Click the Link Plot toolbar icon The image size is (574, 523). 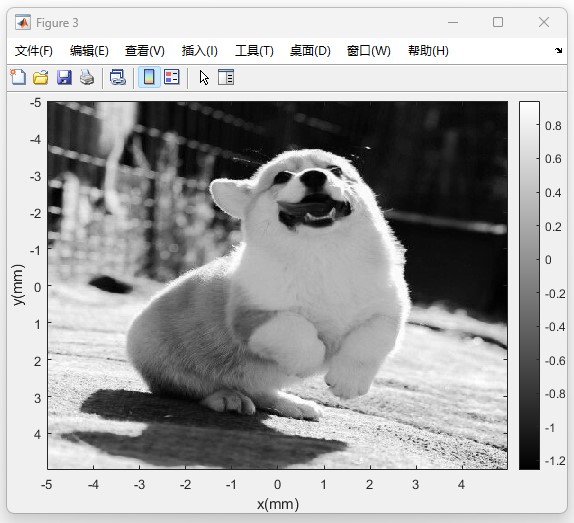click(x=118, y=77)
